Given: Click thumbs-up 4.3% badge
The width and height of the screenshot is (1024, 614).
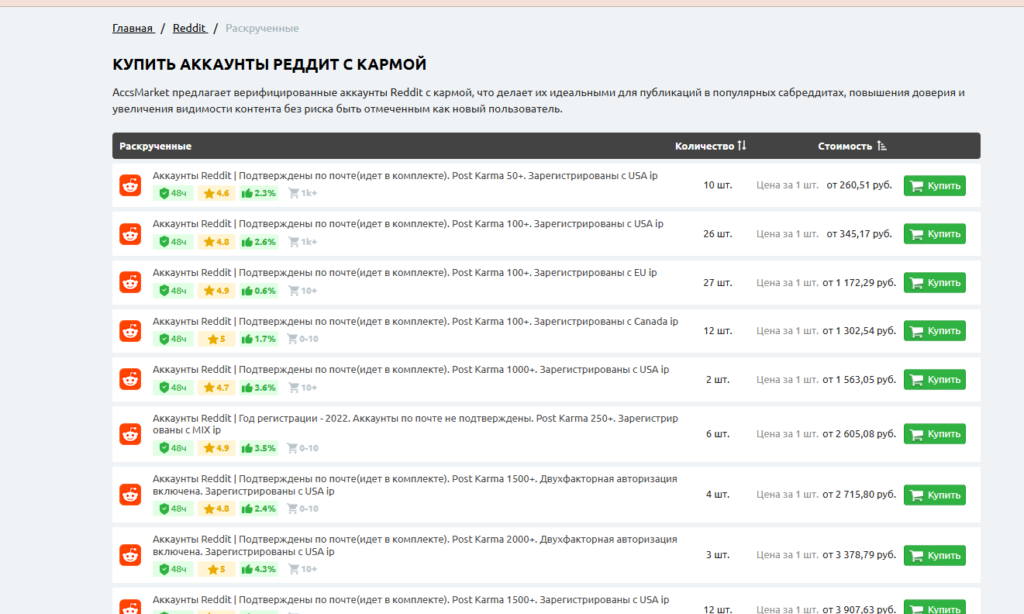Looking at the screenshot, I should [x=259, y=569].
